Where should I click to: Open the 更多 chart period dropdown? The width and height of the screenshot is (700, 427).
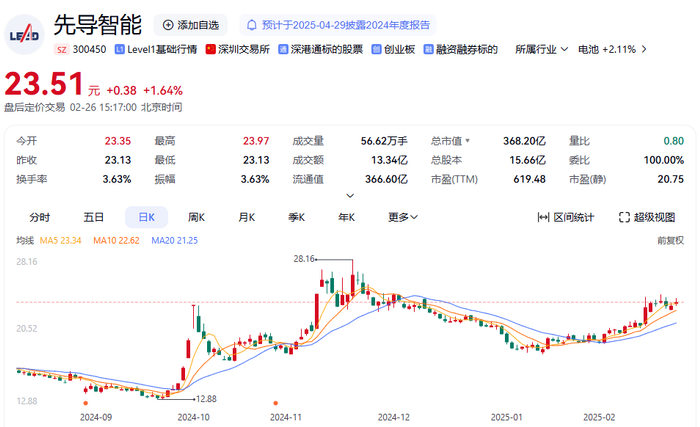(403, 218)
